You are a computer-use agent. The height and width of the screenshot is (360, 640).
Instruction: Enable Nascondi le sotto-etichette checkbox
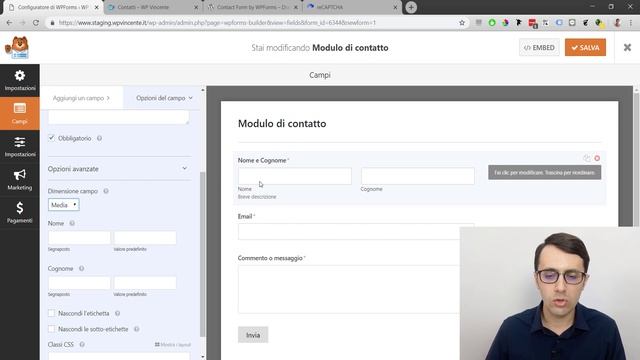[x=51, y=329]
